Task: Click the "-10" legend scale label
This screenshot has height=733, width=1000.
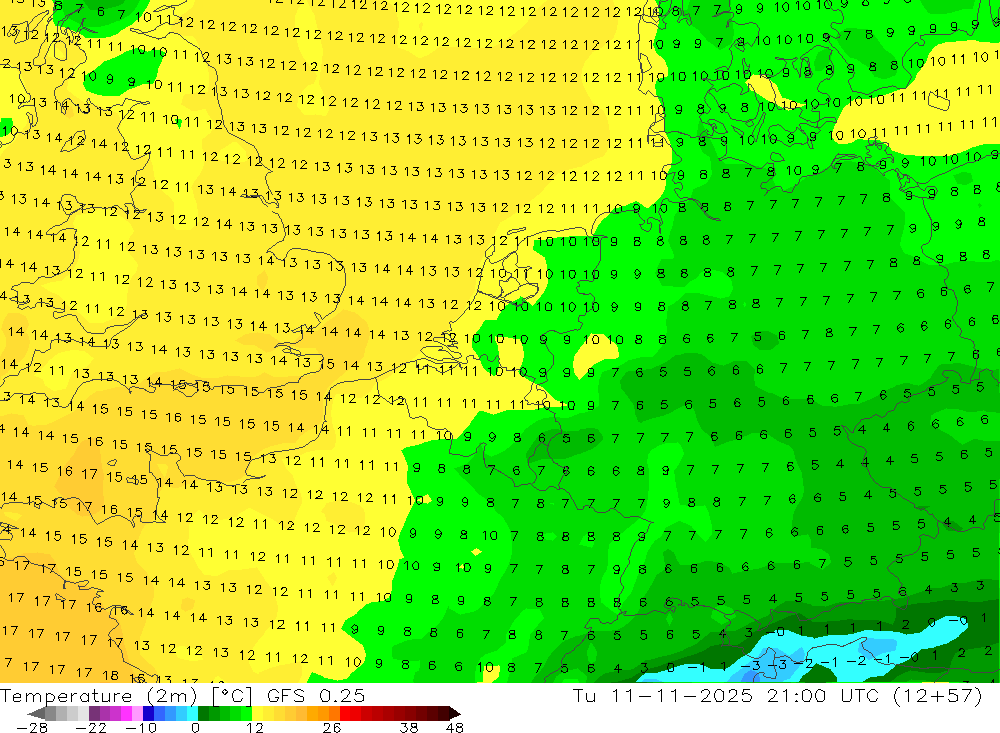Action: pos(141,728)
